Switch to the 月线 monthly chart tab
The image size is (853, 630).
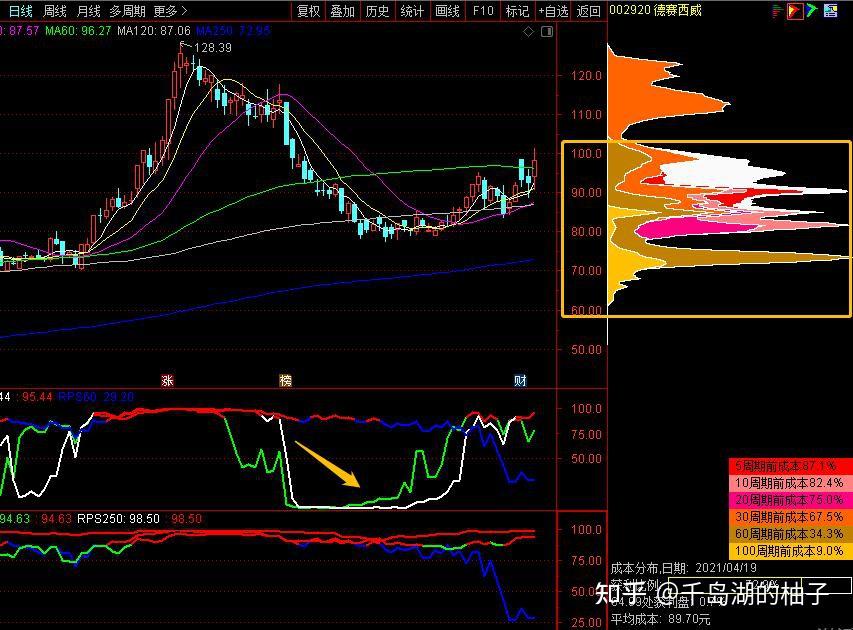click(x=88, y=11)
